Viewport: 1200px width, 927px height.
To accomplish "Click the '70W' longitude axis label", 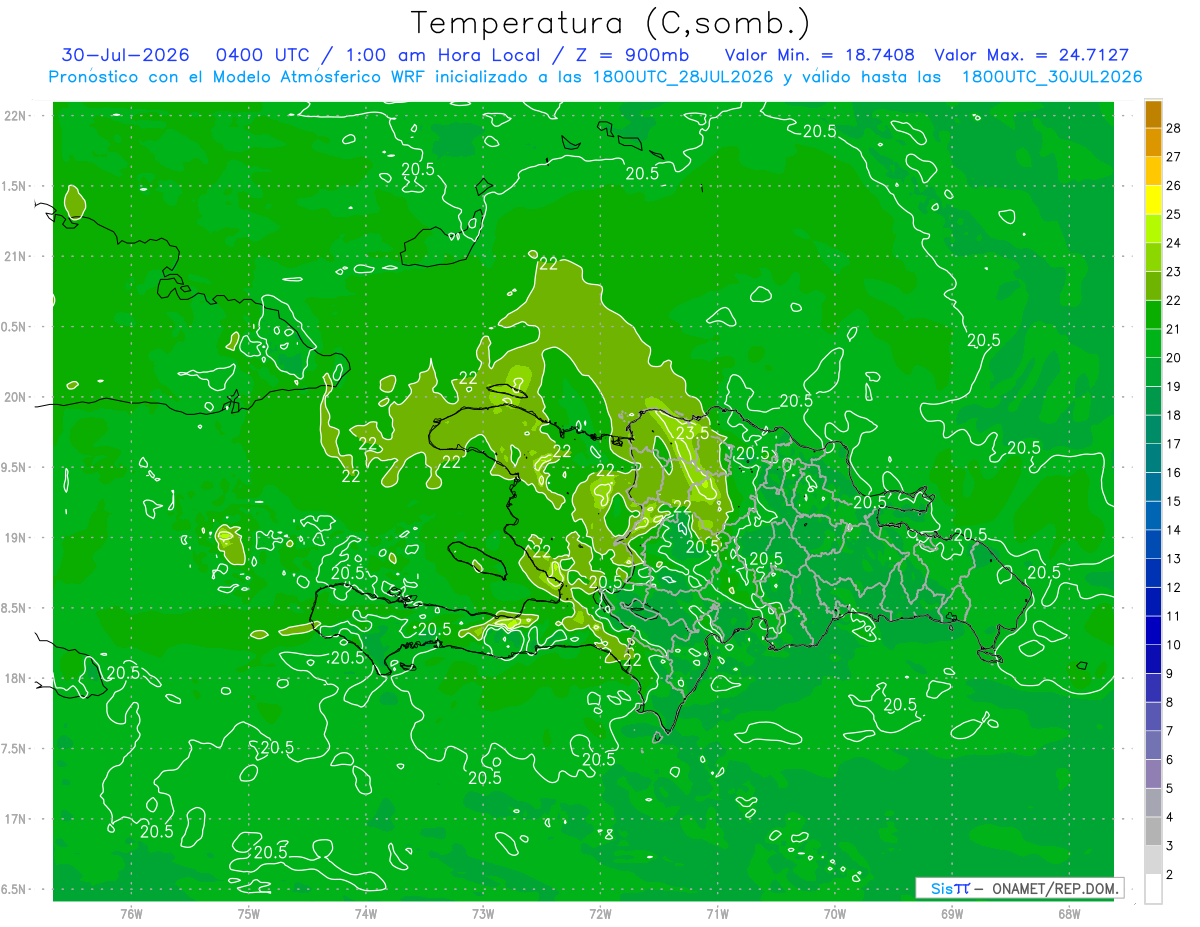I will click(835, 913).
